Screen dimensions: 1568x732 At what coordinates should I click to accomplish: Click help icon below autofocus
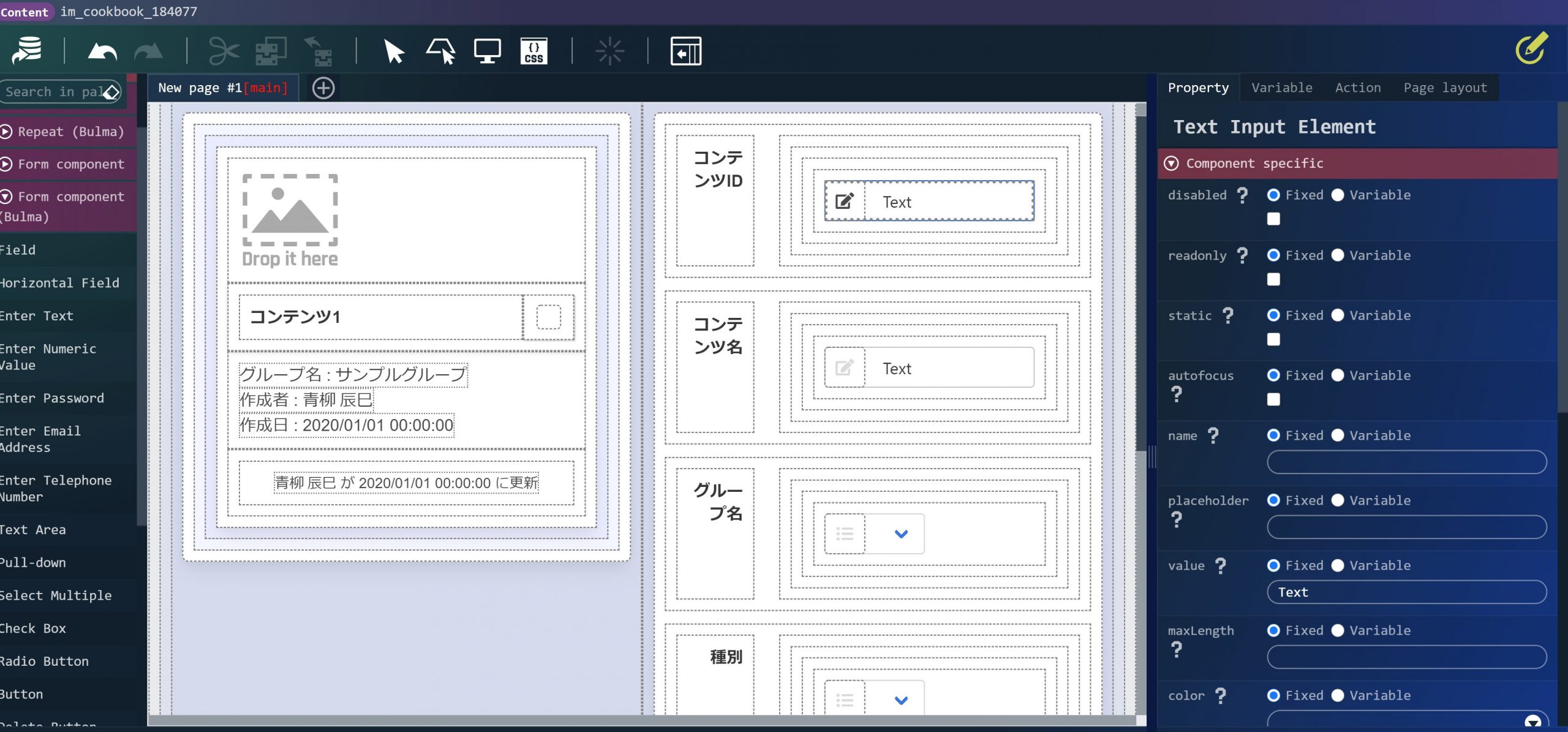click(x=1177, y=394)
